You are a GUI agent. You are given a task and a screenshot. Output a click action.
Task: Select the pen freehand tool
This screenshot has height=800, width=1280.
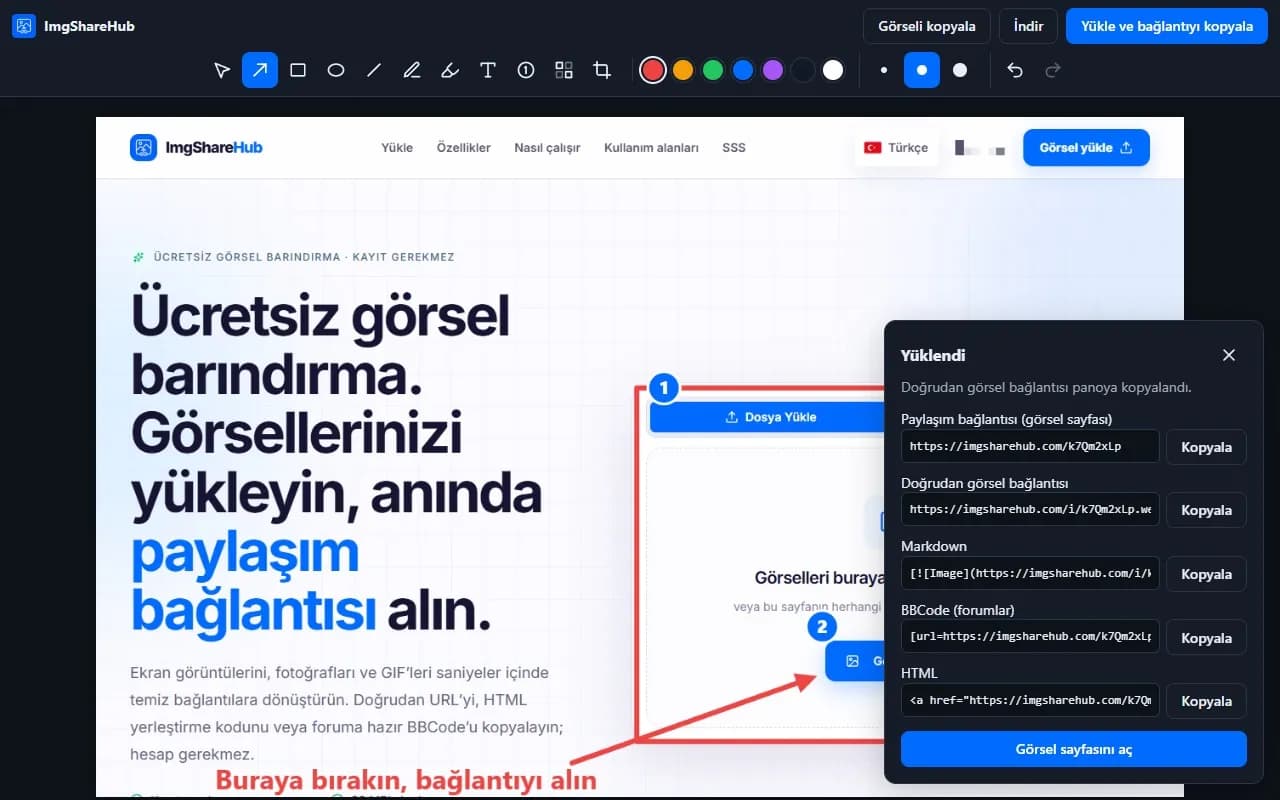(x=412, y=70)
